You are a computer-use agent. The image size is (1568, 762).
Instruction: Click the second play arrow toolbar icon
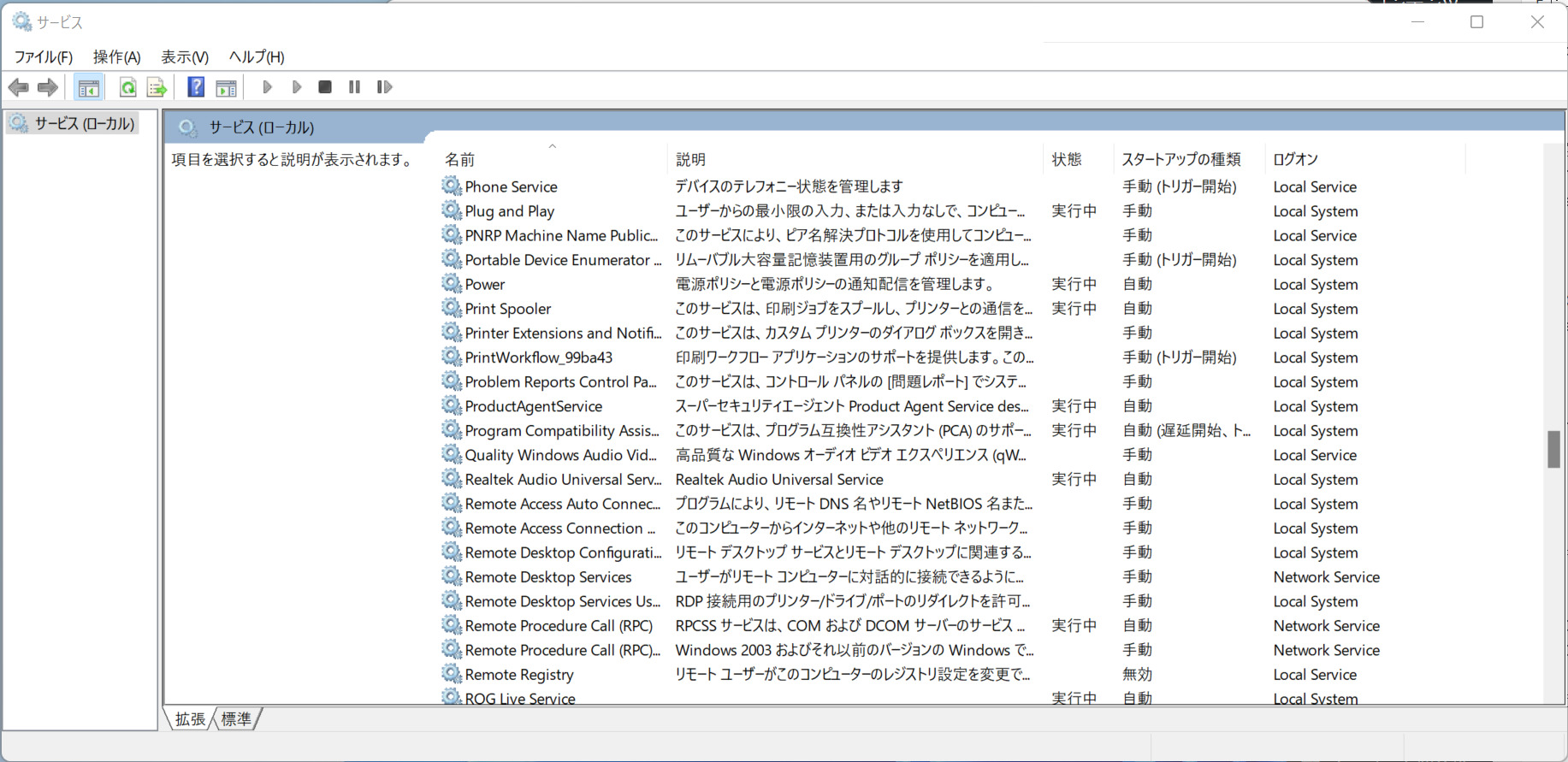click(x=297, y=87)
